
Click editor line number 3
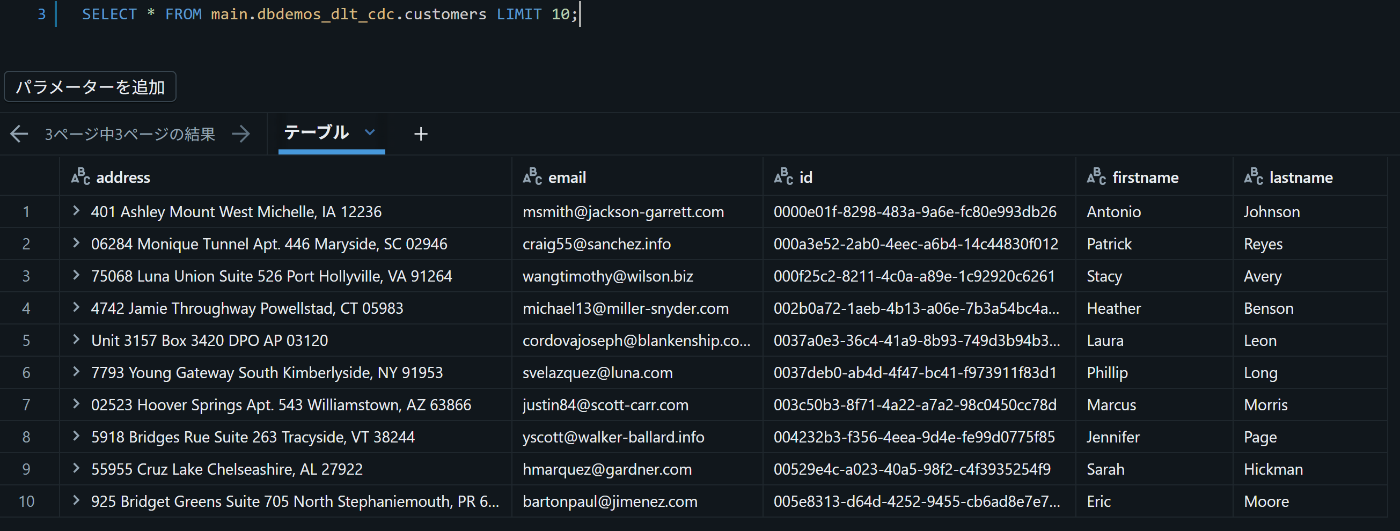(x=41, y=15)
